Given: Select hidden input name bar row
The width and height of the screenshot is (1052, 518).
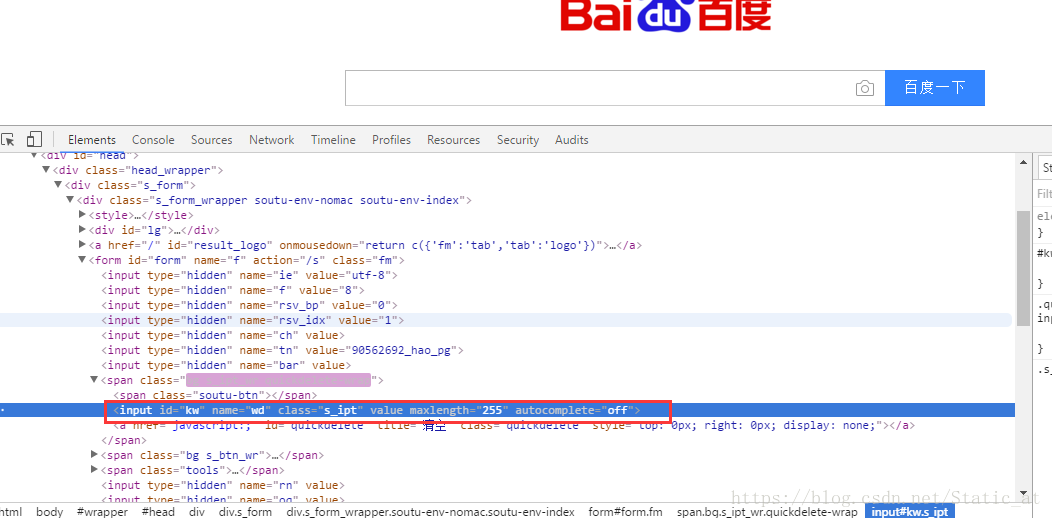Looking at the screenshot, I should (x=227, y=365).
